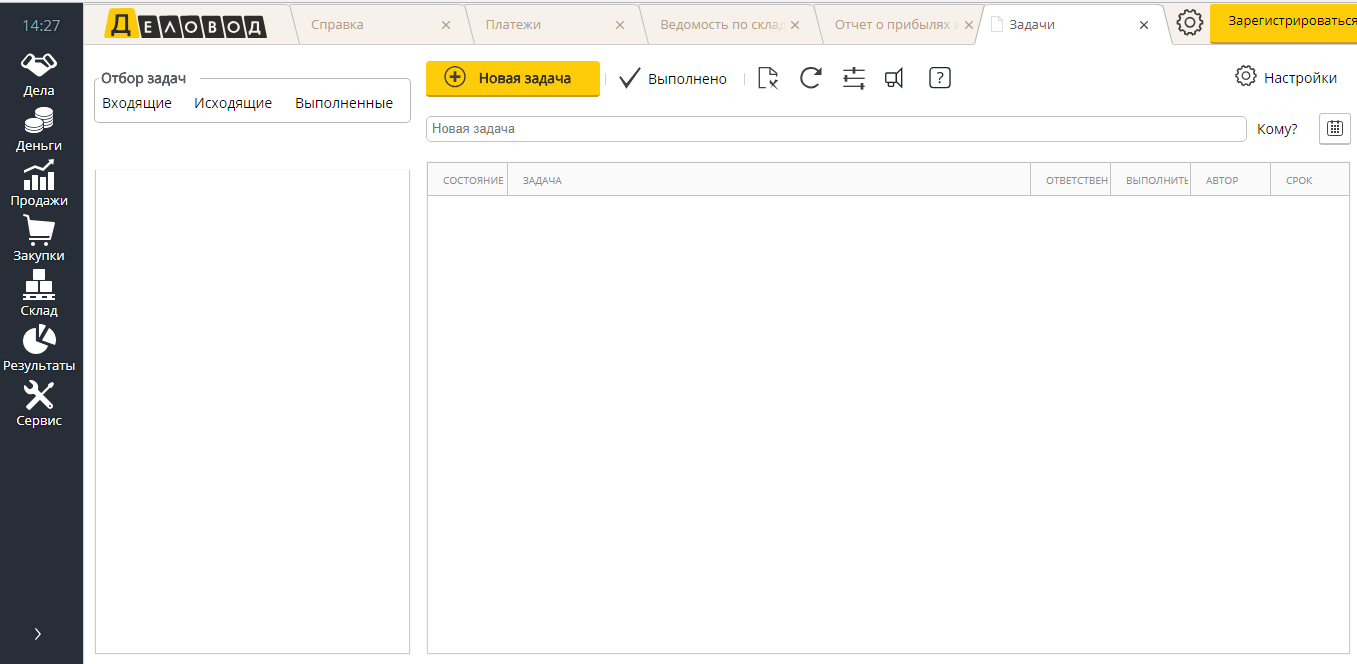Open the question mark help icon
Image resolution: width=1357 pixels, height=664 pixels.
coord(939,78)
